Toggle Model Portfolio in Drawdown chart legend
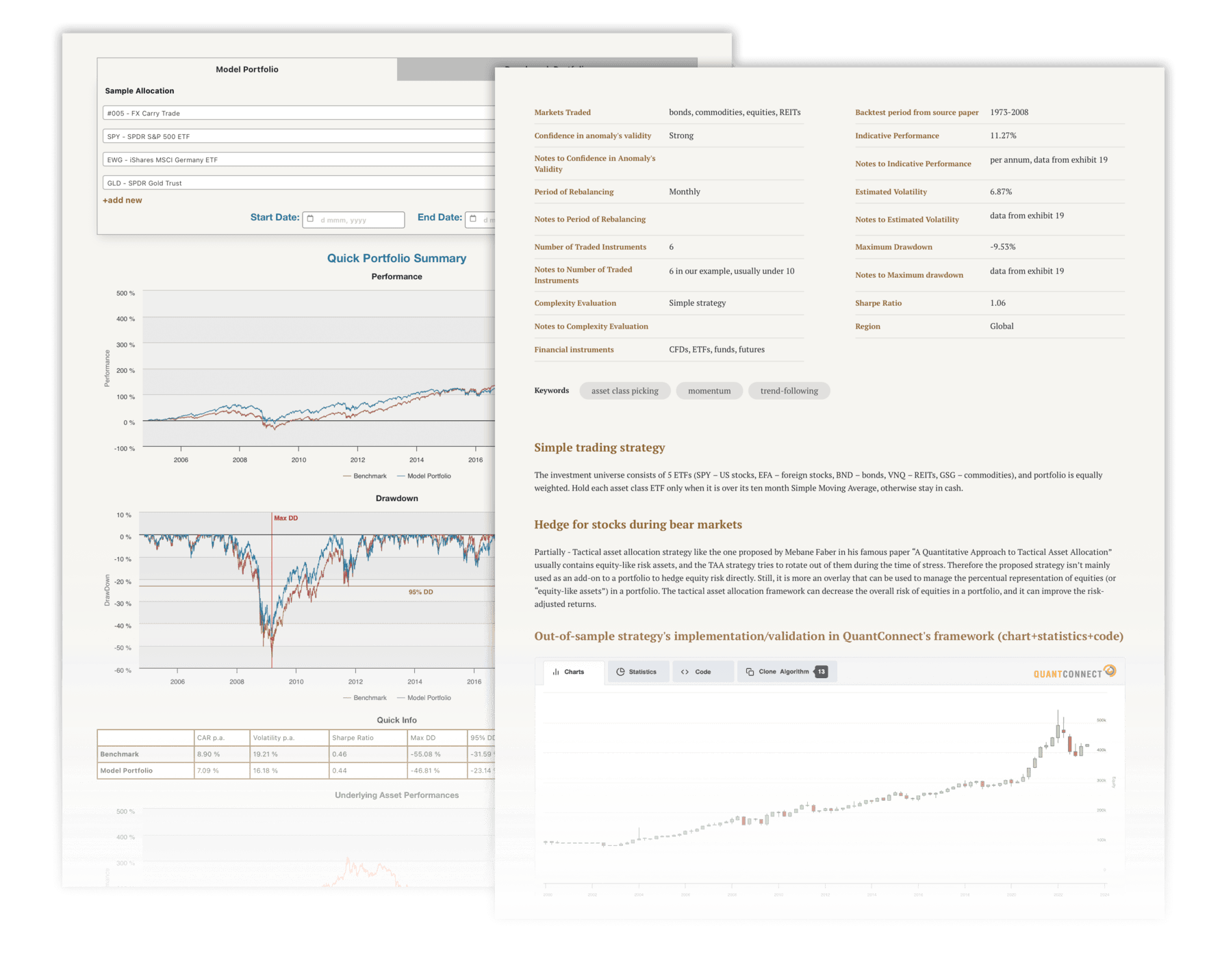 (x=424, y=698)
